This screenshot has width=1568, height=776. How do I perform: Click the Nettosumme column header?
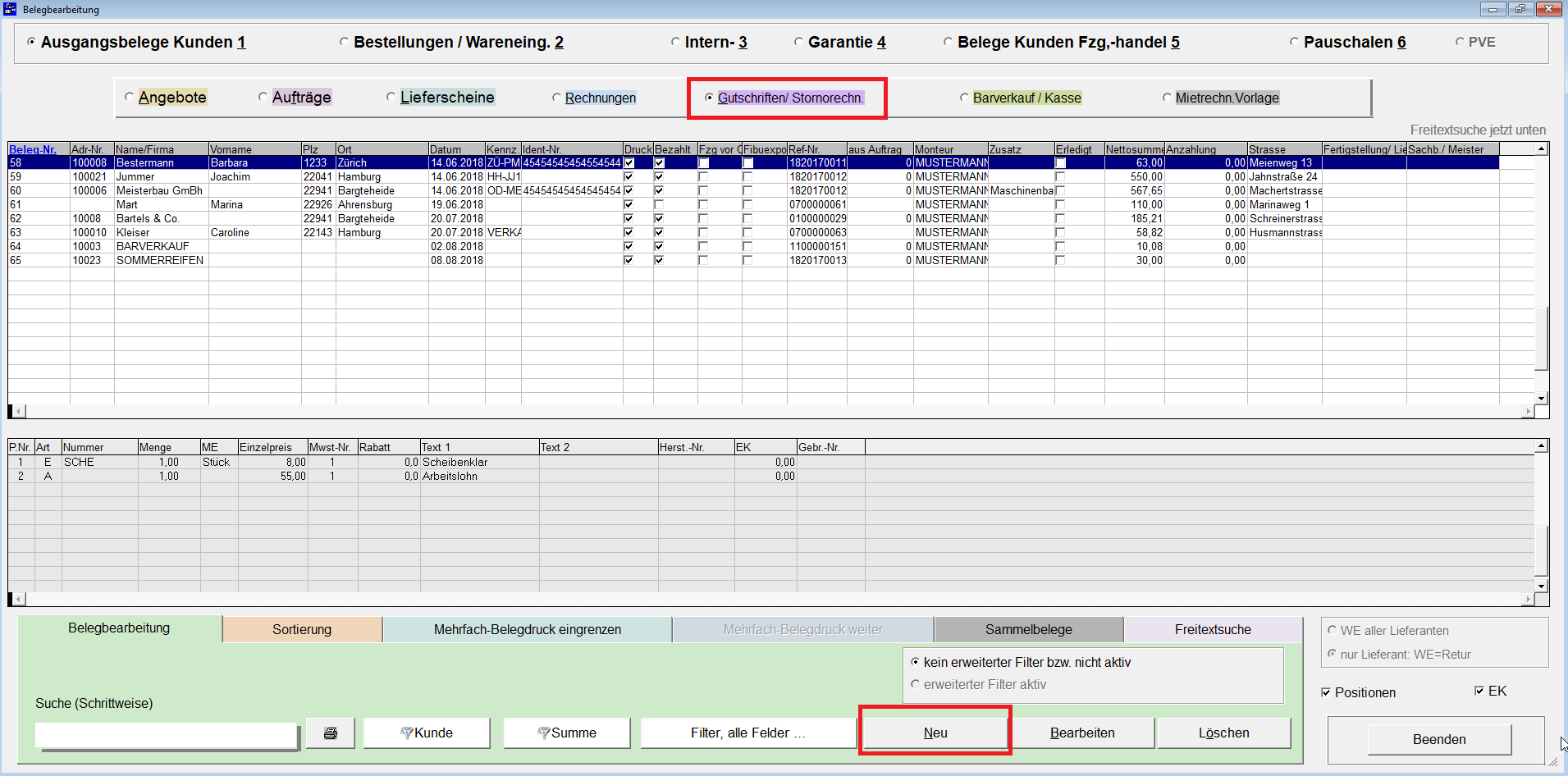[1135, 149]
